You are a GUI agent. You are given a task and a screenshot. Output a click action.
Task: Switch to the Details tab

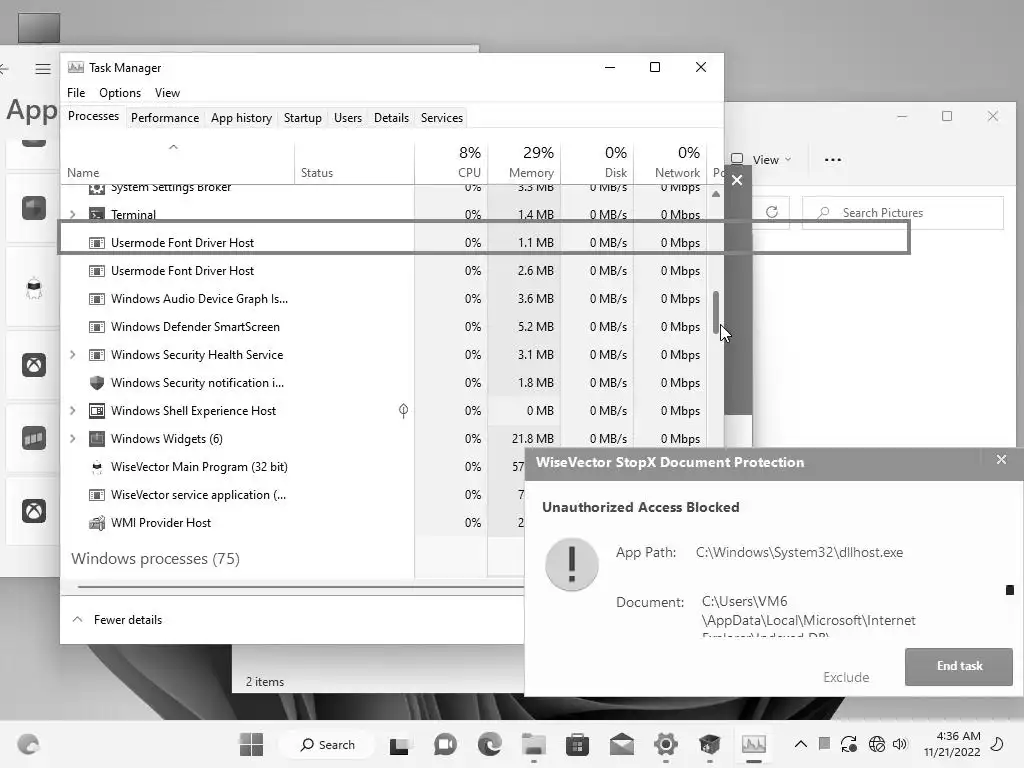[x=391, y=118]
